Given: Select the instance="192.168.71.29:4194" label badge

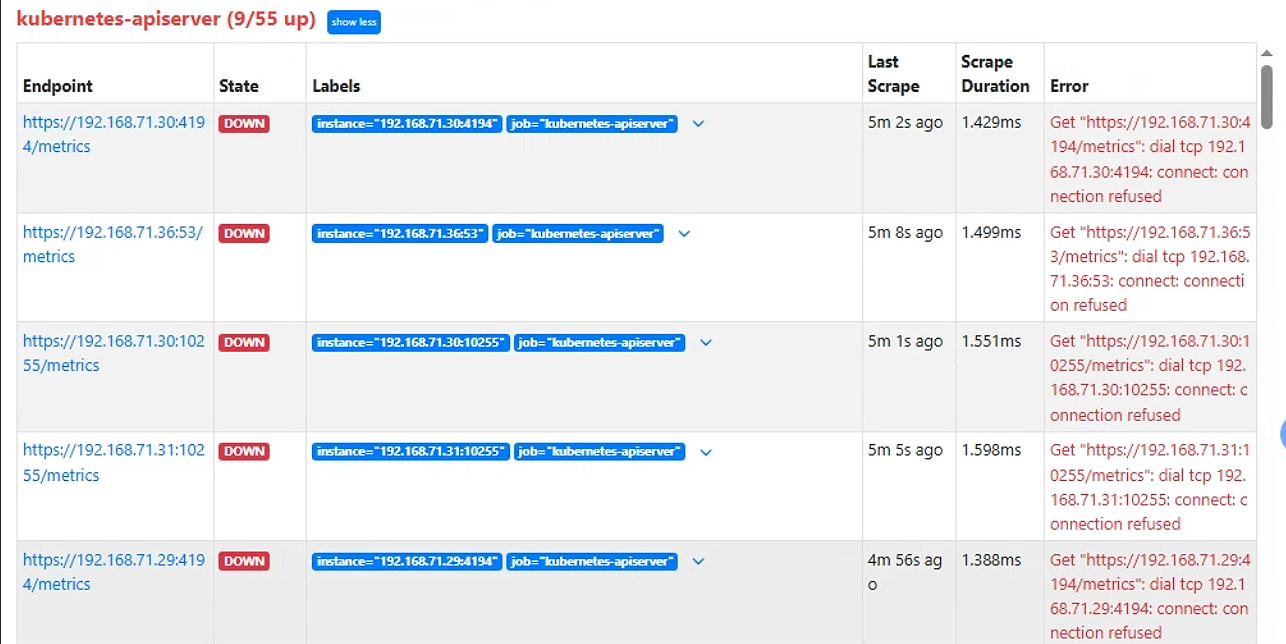Looking at the screenshot, I should click(407, 561).
